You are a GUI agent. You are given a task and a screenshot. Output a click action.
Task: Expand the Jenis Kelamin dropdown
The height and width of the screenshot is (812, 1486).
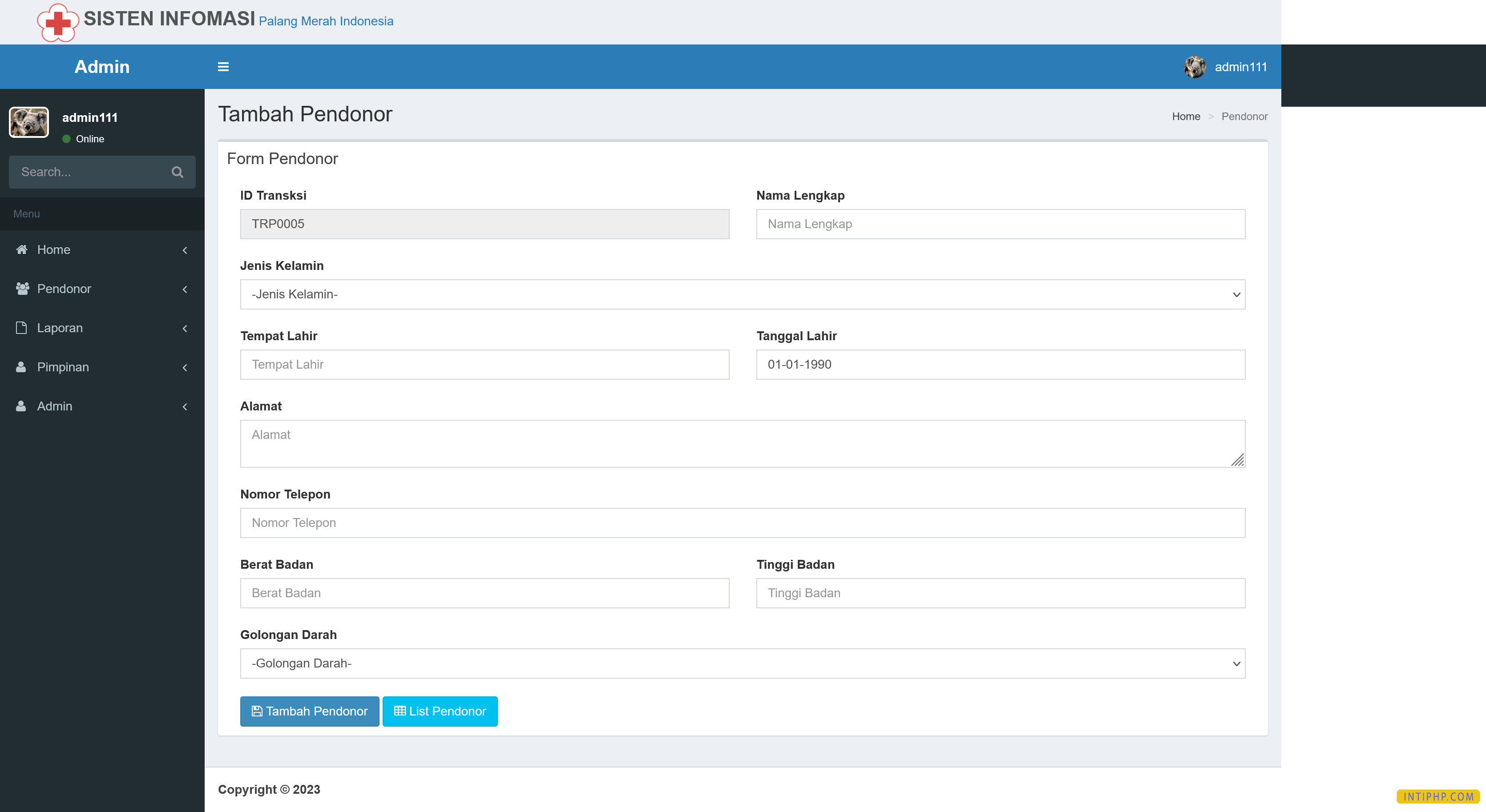(x=743, y=294)
